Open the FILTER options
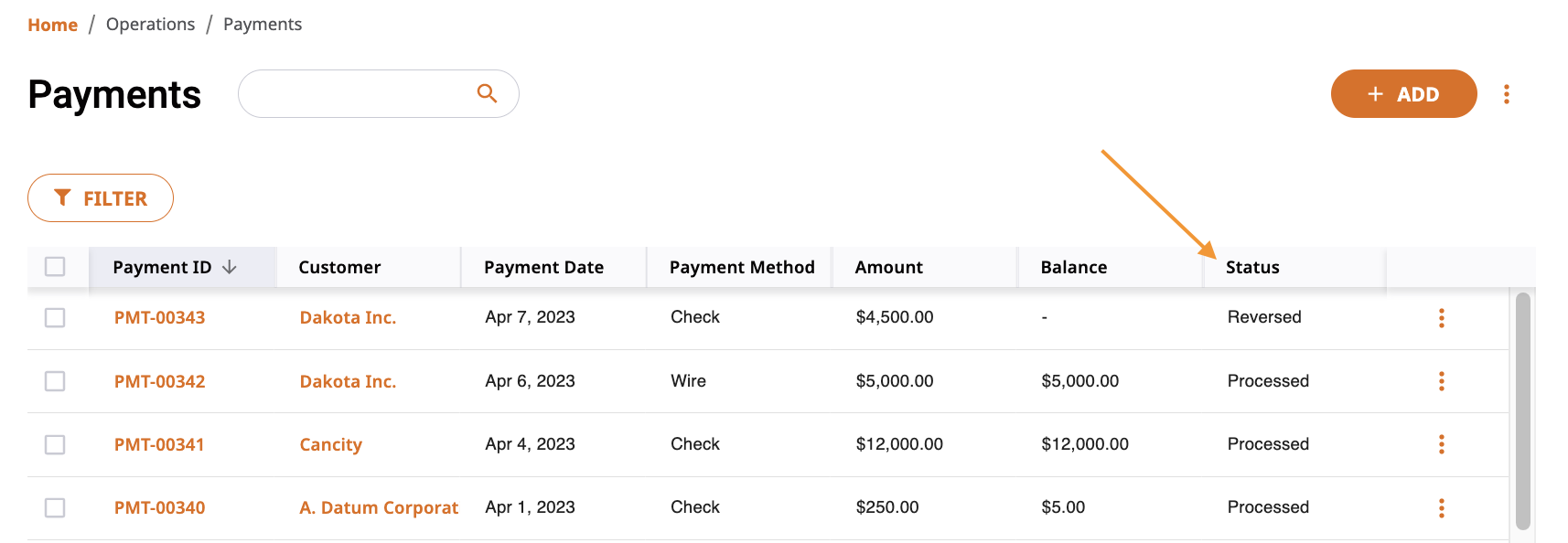This screenshot has width=1568, height=543. tap(101, 198)
